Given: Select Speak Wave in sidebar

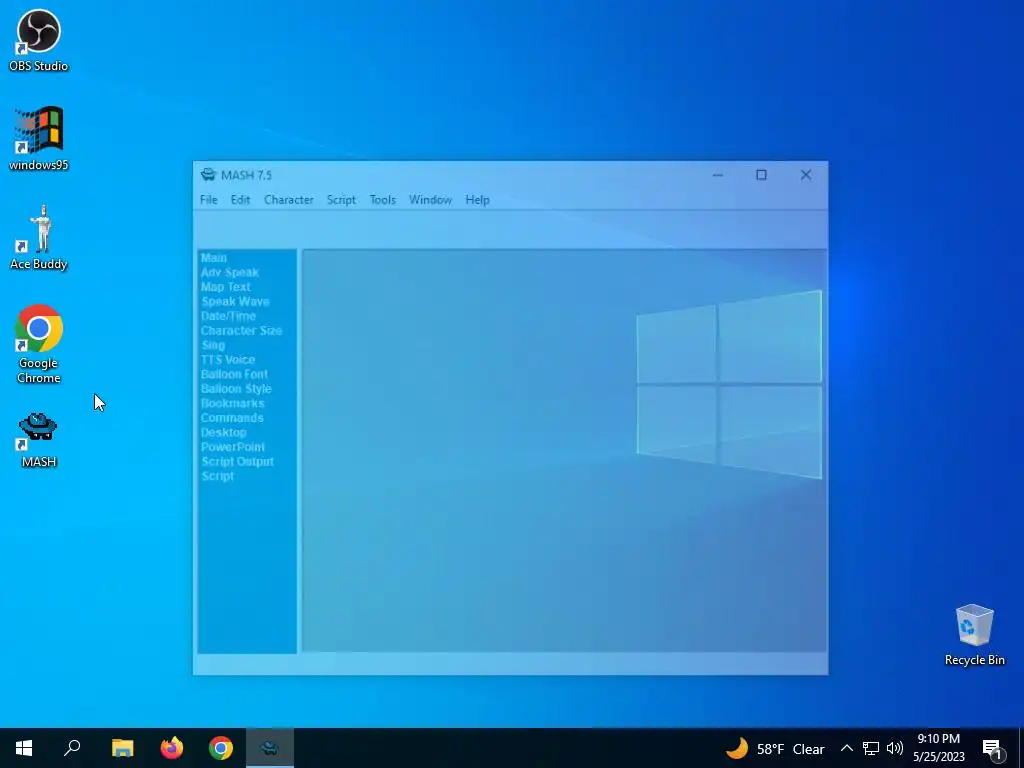Looking at the screenshot, I should pos(235,302).
